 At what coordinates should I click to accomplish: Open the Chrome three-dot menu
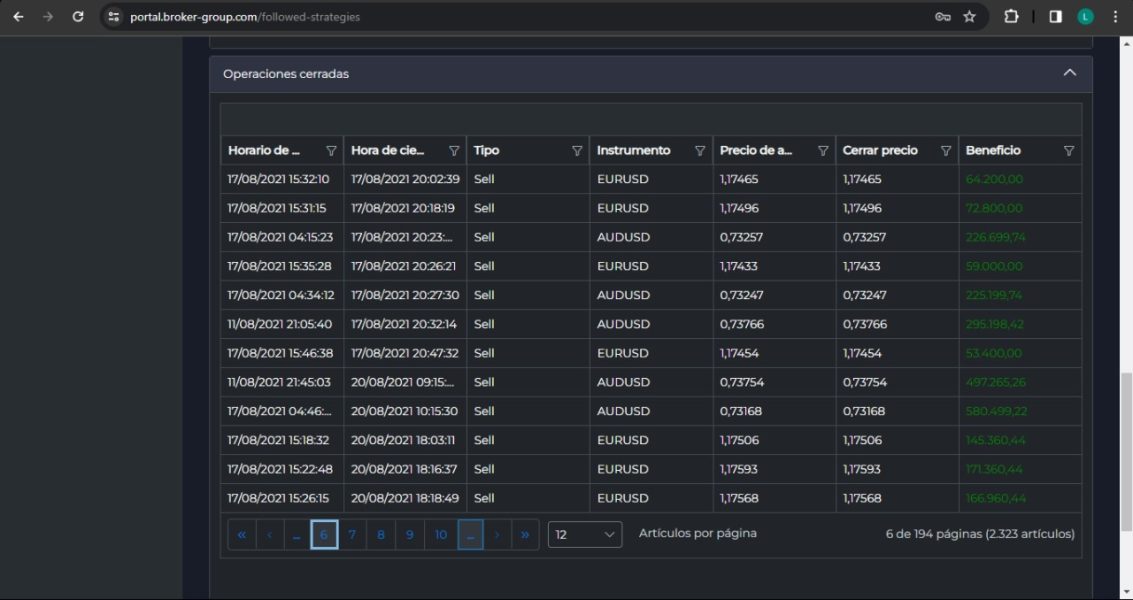point(1115,17)
